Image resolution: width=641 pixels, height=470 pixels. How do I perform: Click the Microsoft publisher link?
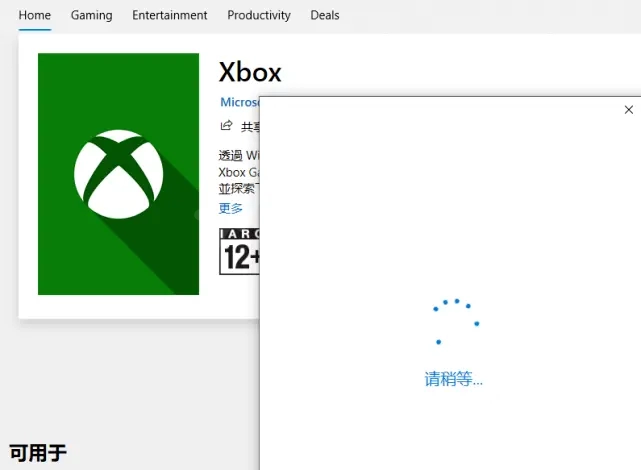pos(239,102)
